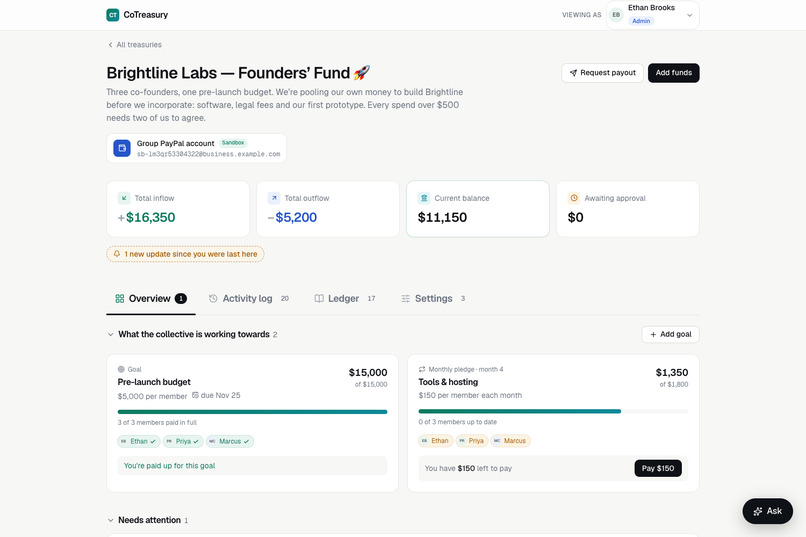Open the Tools & hosting pledge title
This screenshot has width=806, height=537.
448,382
